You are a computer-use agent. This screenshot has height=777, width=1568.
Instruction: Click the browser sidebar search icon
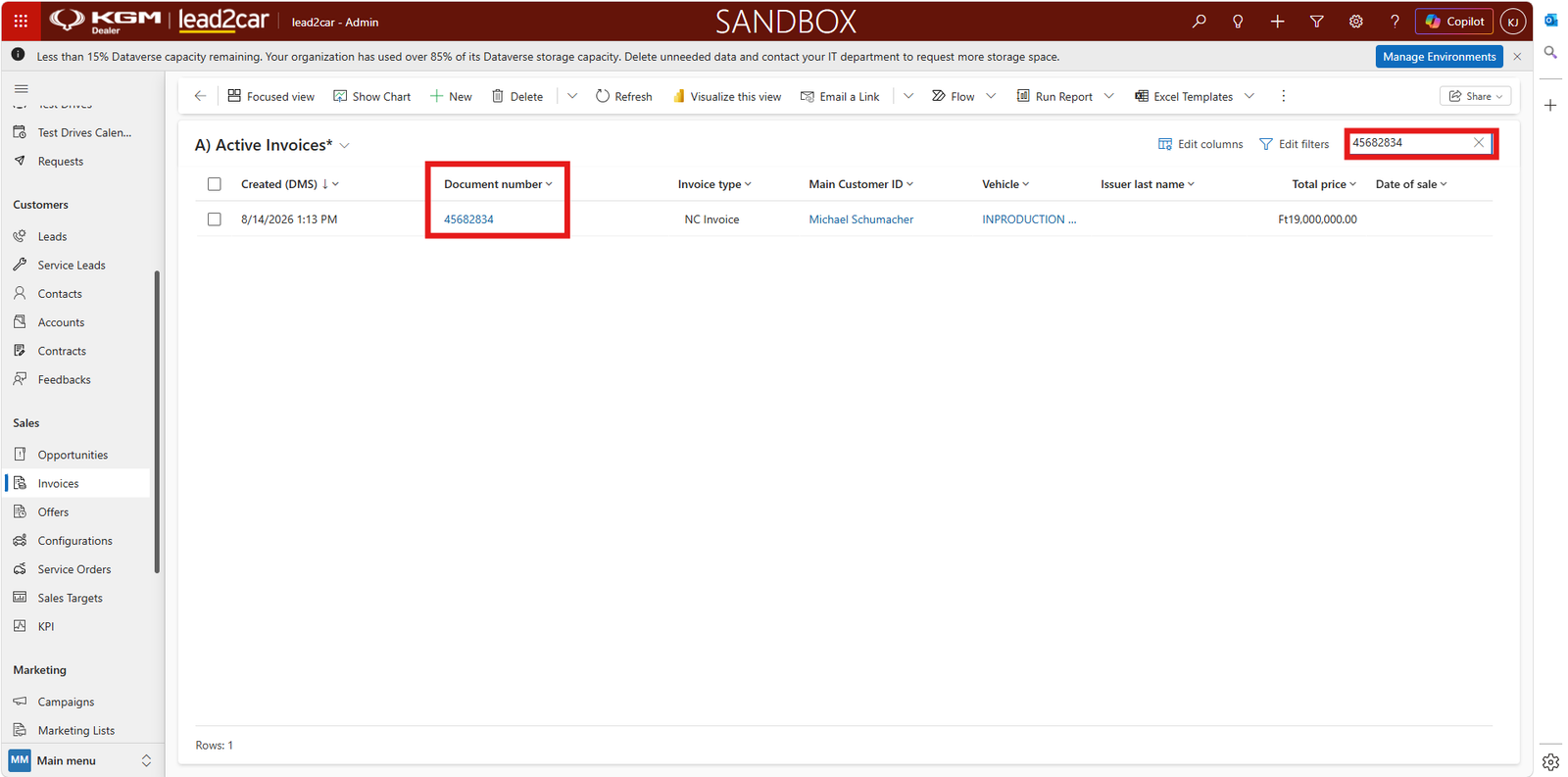pos(1550,53)
